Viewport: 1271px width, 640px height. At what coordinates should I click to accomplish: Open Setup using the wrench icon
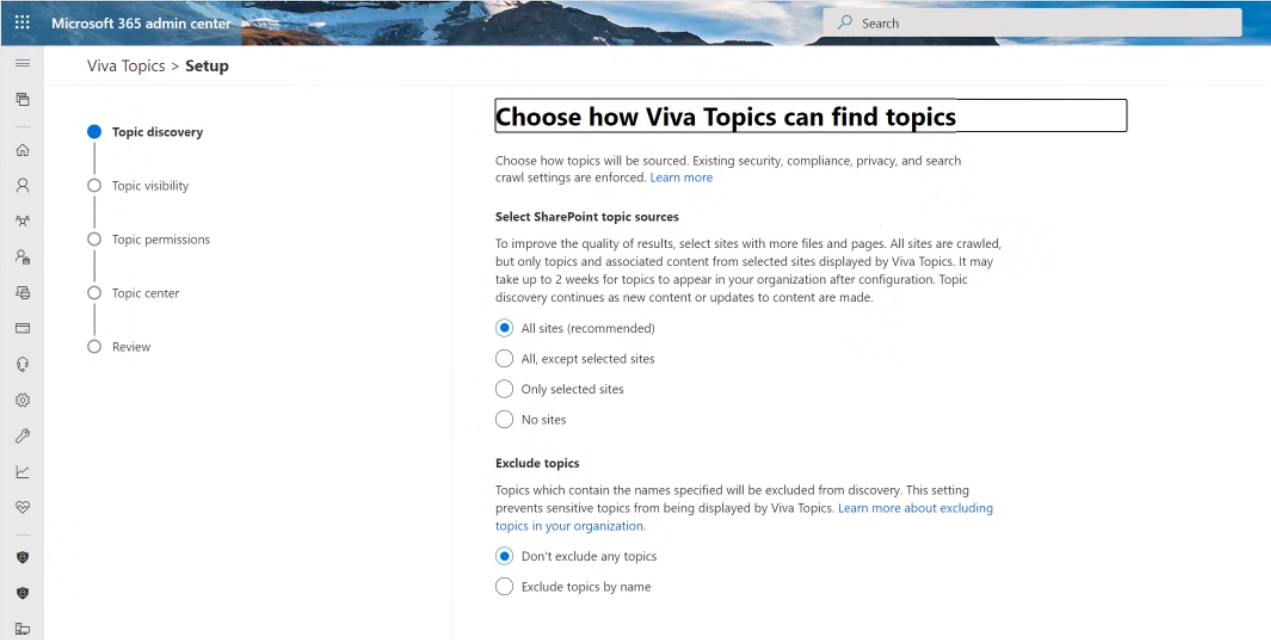[22, 435]
